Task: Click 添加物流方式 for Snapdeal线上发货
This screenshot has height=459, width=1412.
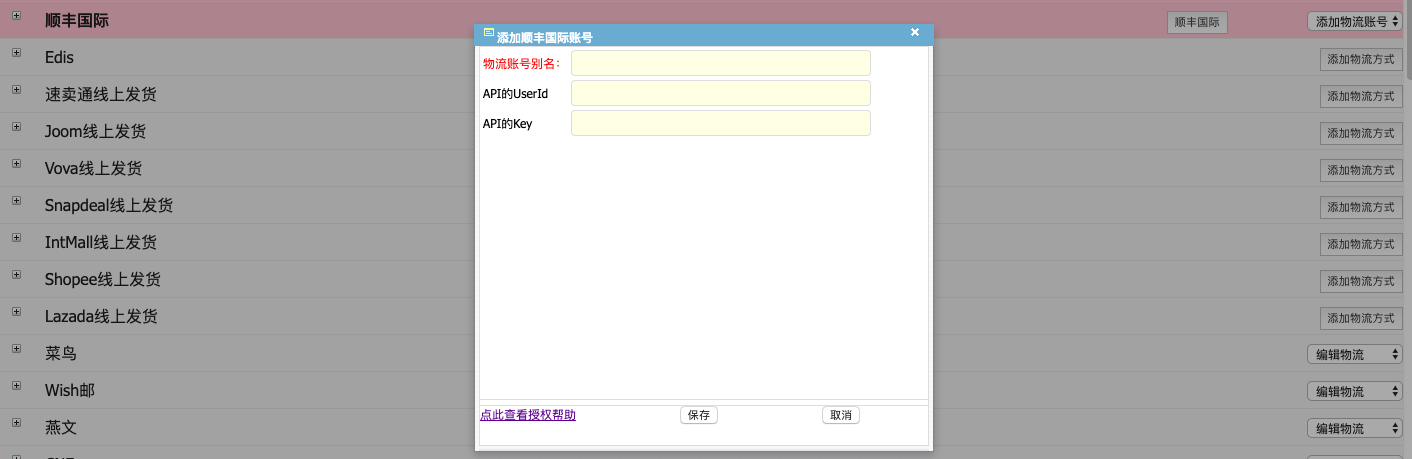Action: pos(1361,207)
